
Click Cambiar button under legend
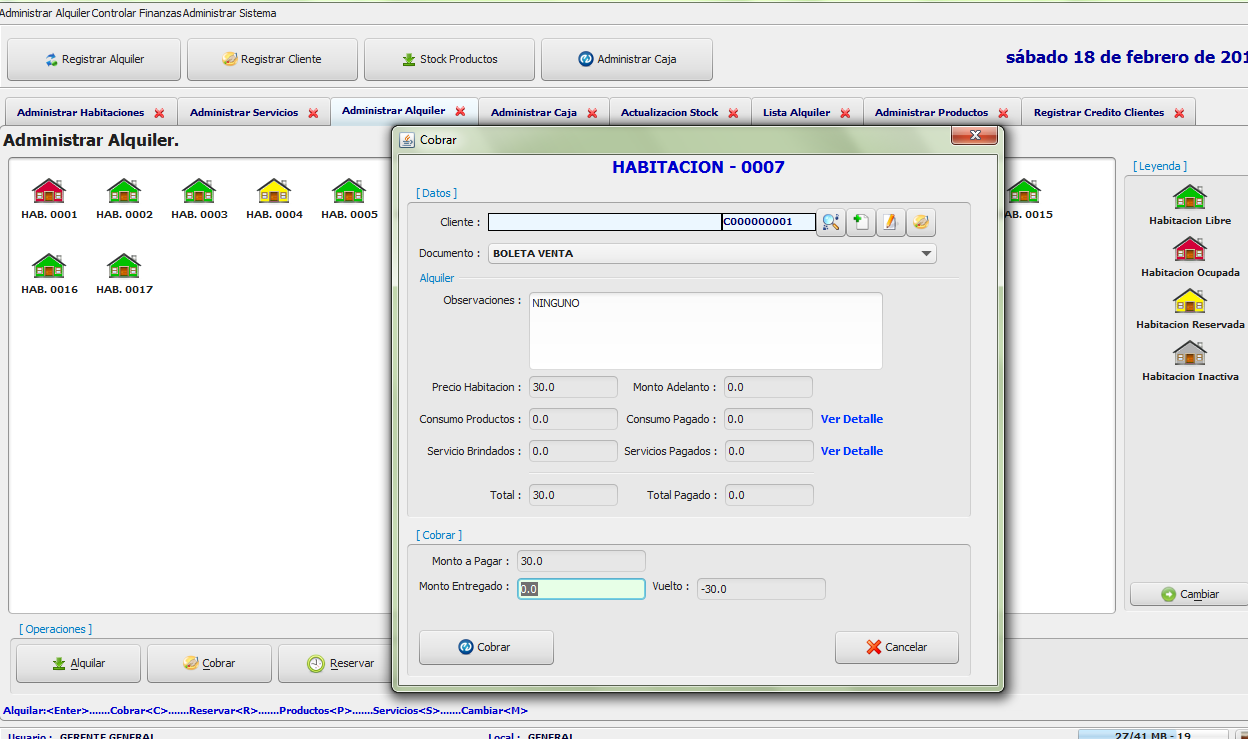point(1189,594)
